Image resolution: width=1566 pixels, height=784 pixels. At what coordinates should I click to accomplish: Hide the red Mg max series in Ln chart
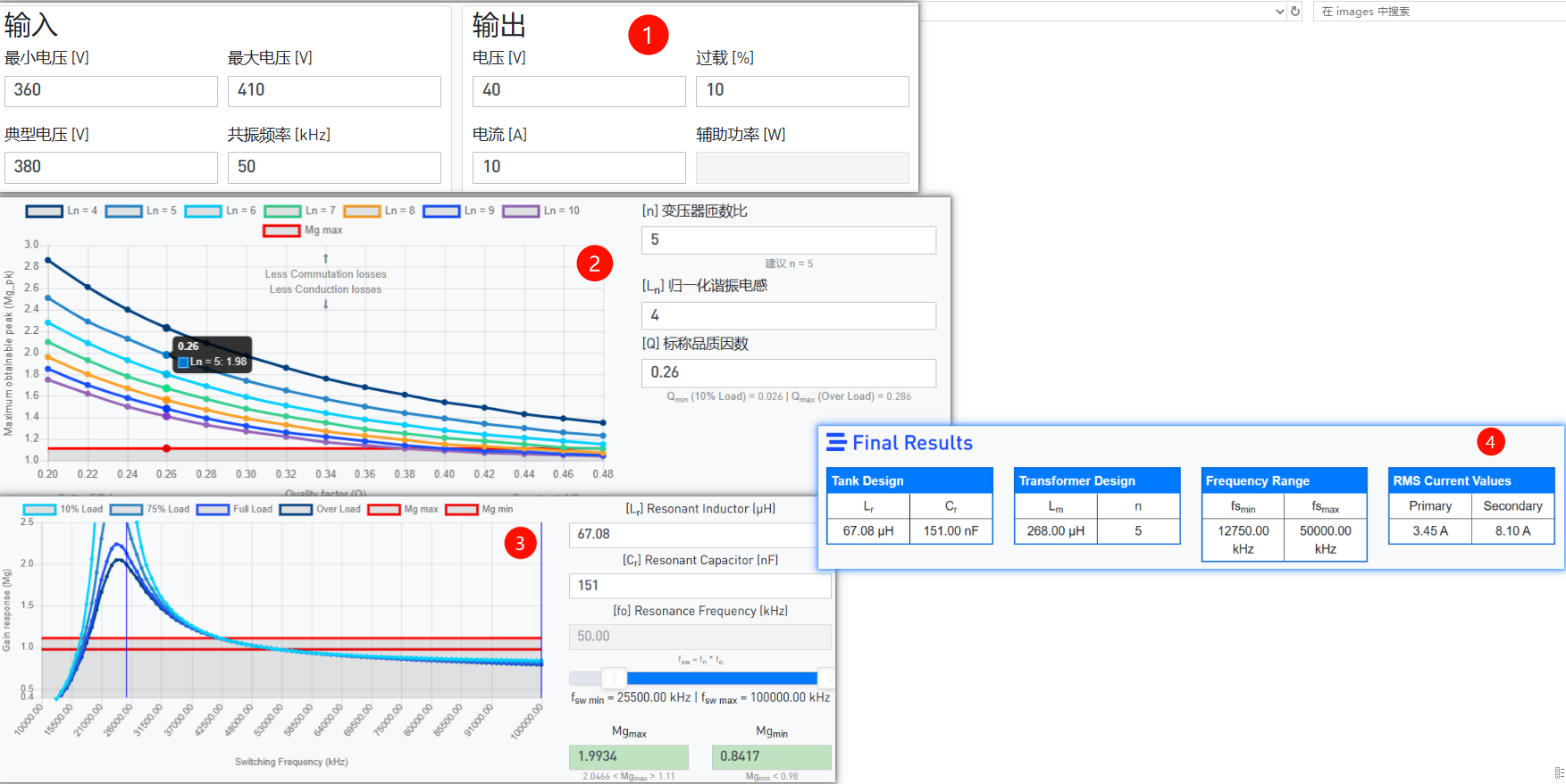[281, 230]
